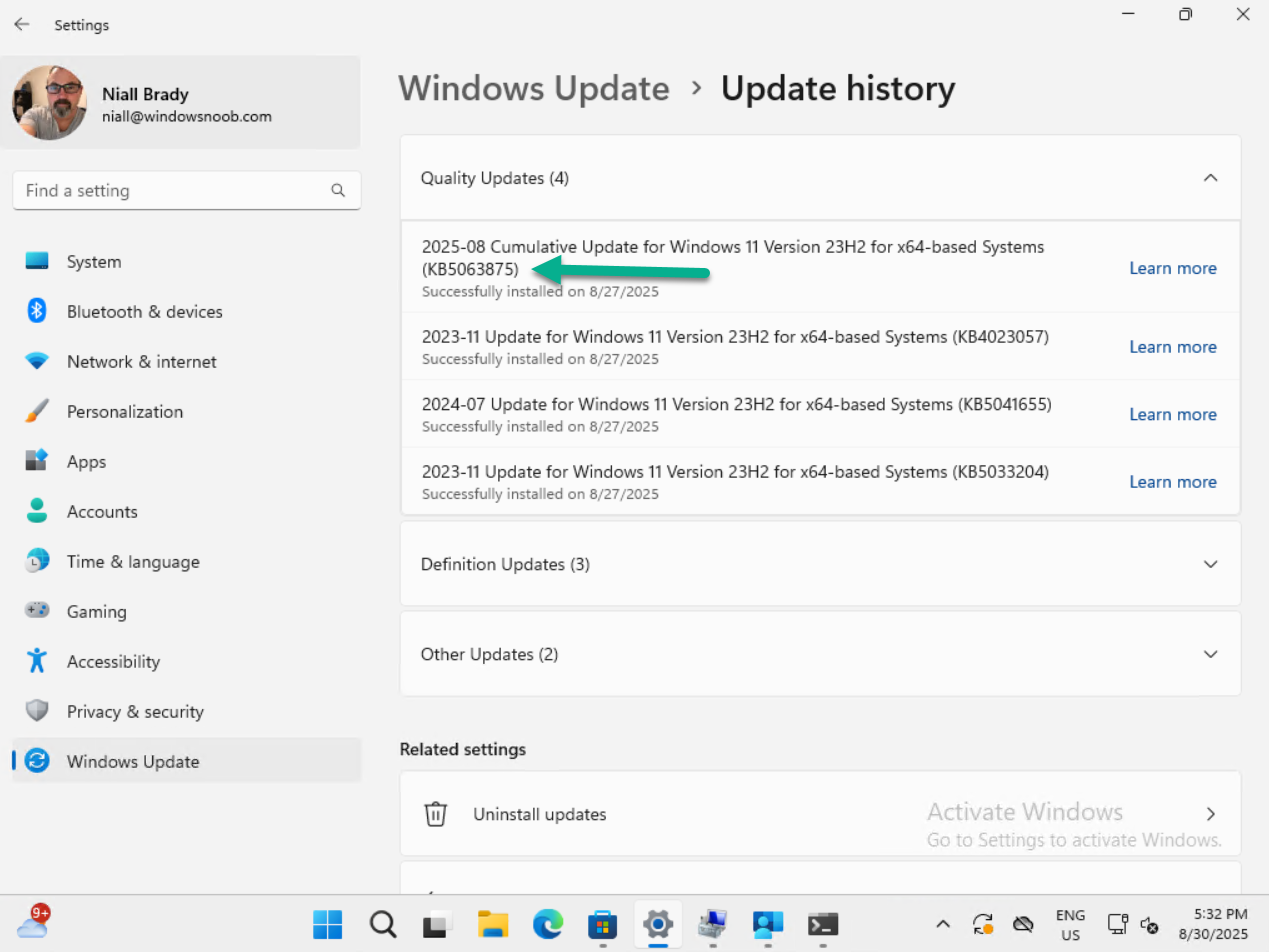Open the Personalization page

click(124, 412)
